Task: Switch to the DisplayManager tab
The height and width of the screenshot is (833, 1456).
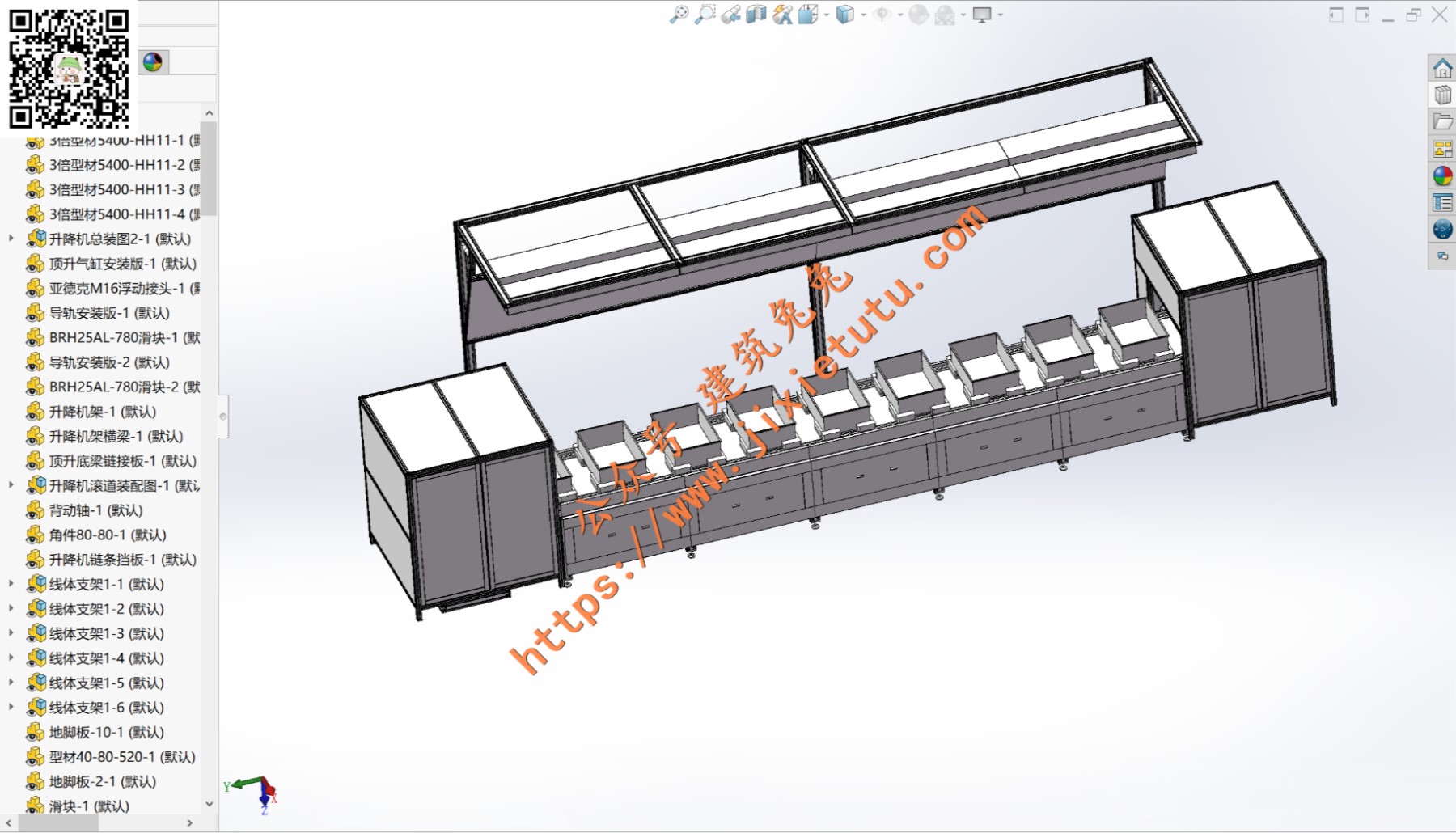Action: pyautogui.click(x=152, y=62)
